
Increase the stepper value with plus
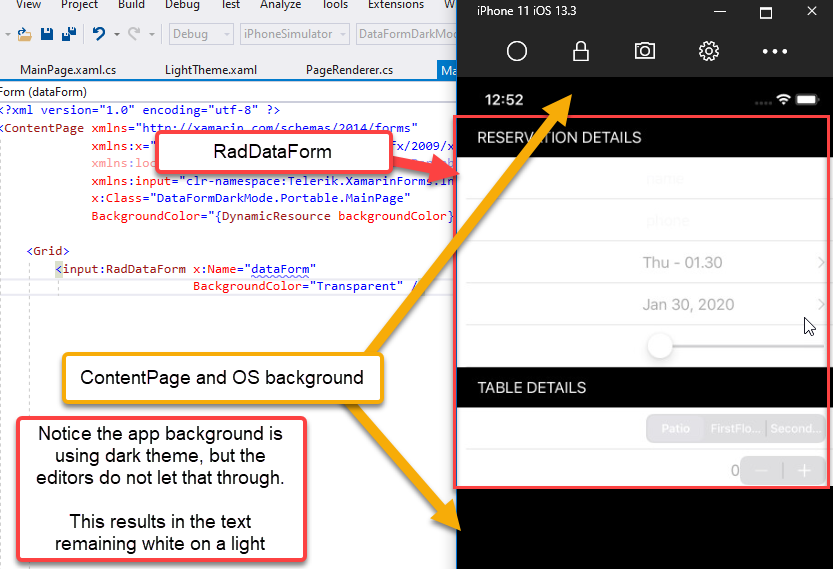804,471
